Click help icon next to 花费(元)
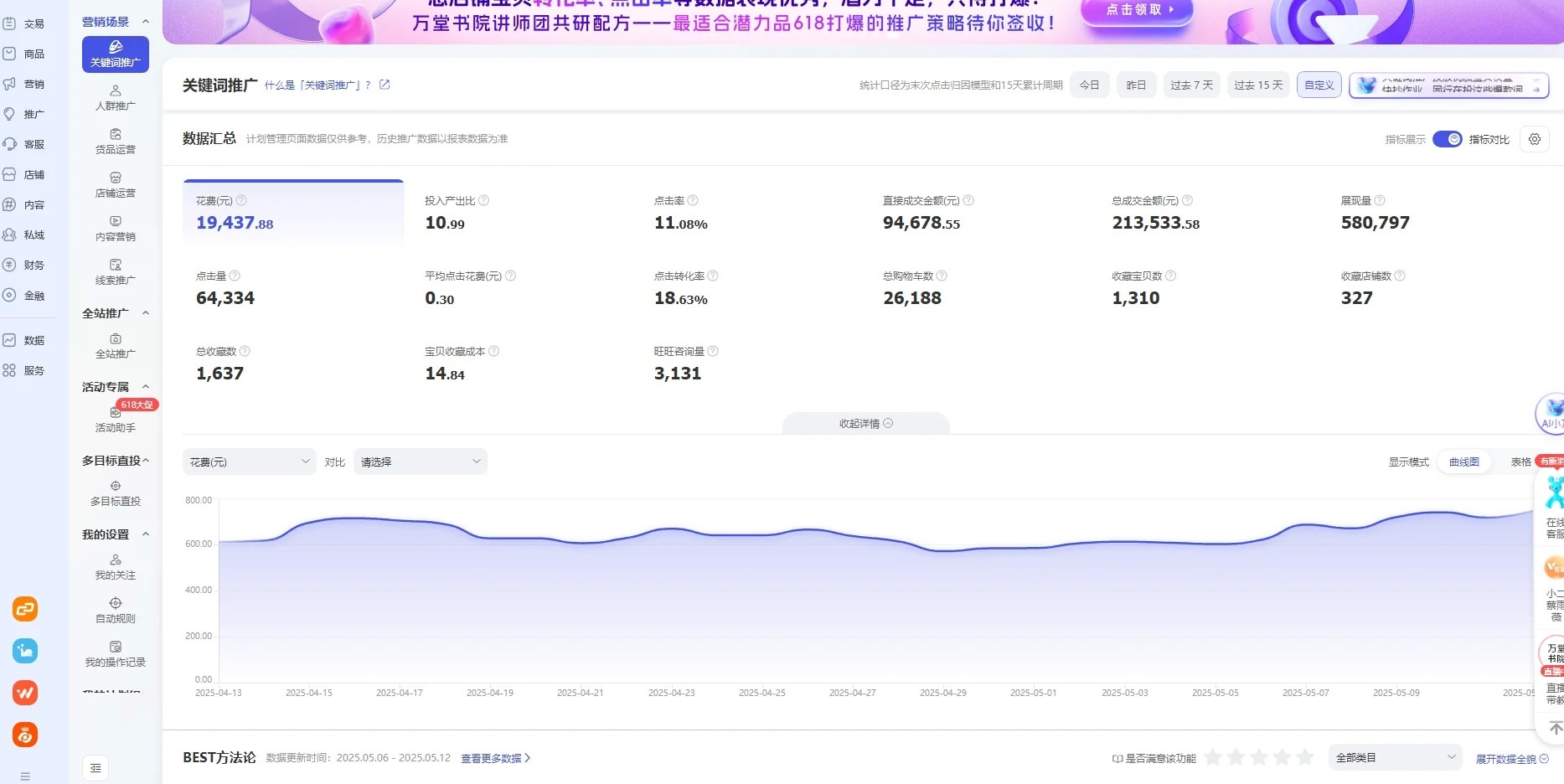Image resolution: width=1564 pixels, height=784 pixels. tap(241, 200)
